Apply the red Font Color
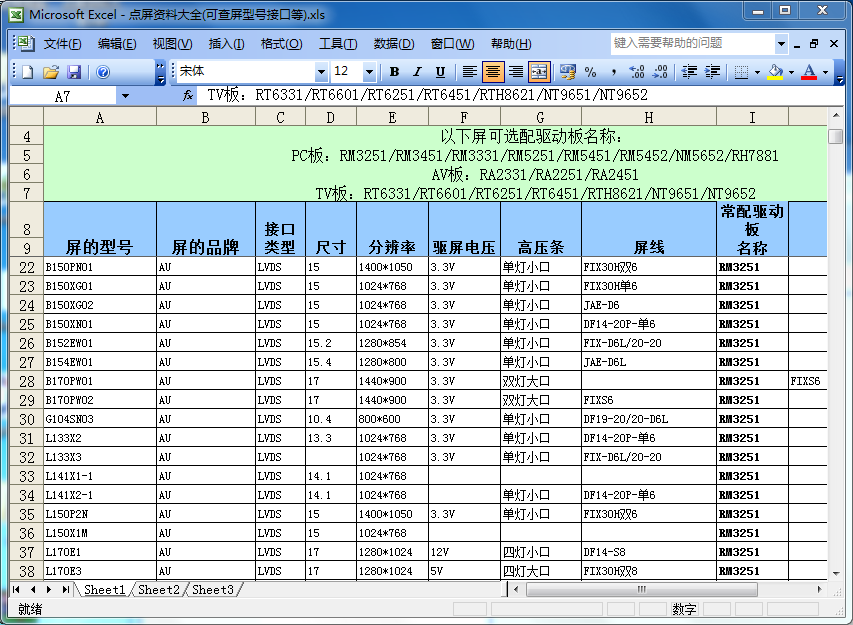 click(809, 72)
